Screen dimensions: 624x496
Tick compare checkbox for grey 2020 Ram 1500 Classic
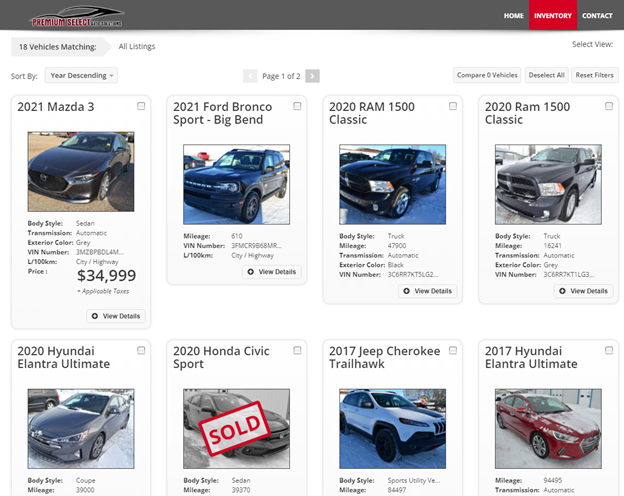click(x=609, y=106)
